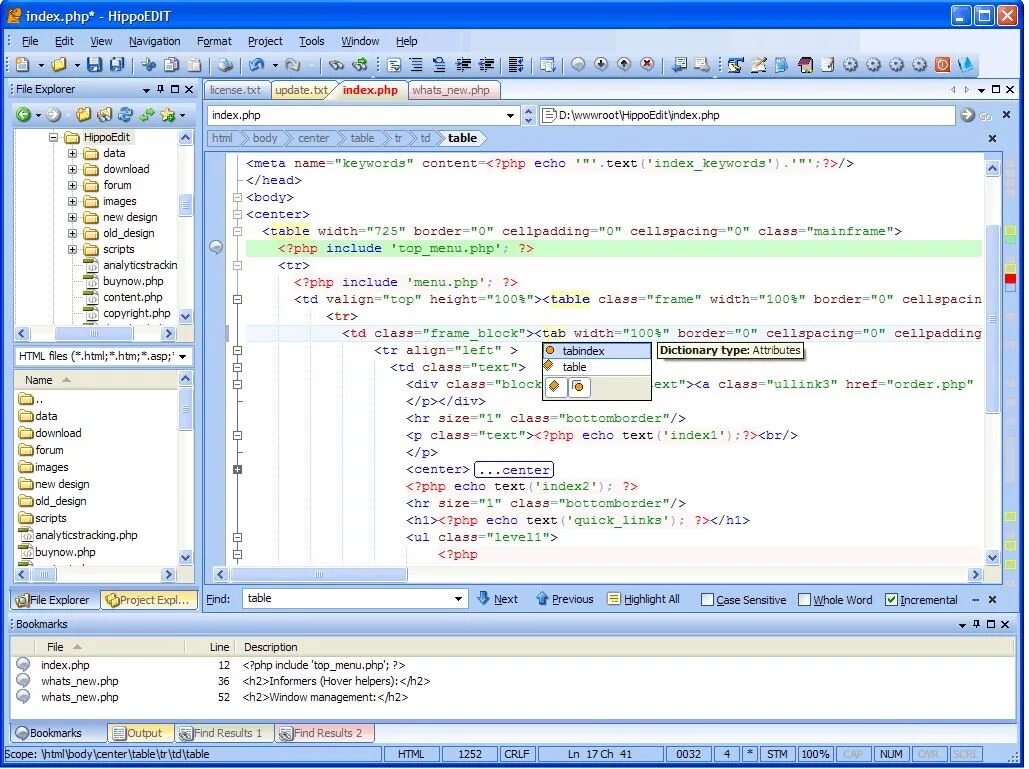Click the Open file folder icon
1029x769 pixels.
pyautogui.click(x=59, y=64)
